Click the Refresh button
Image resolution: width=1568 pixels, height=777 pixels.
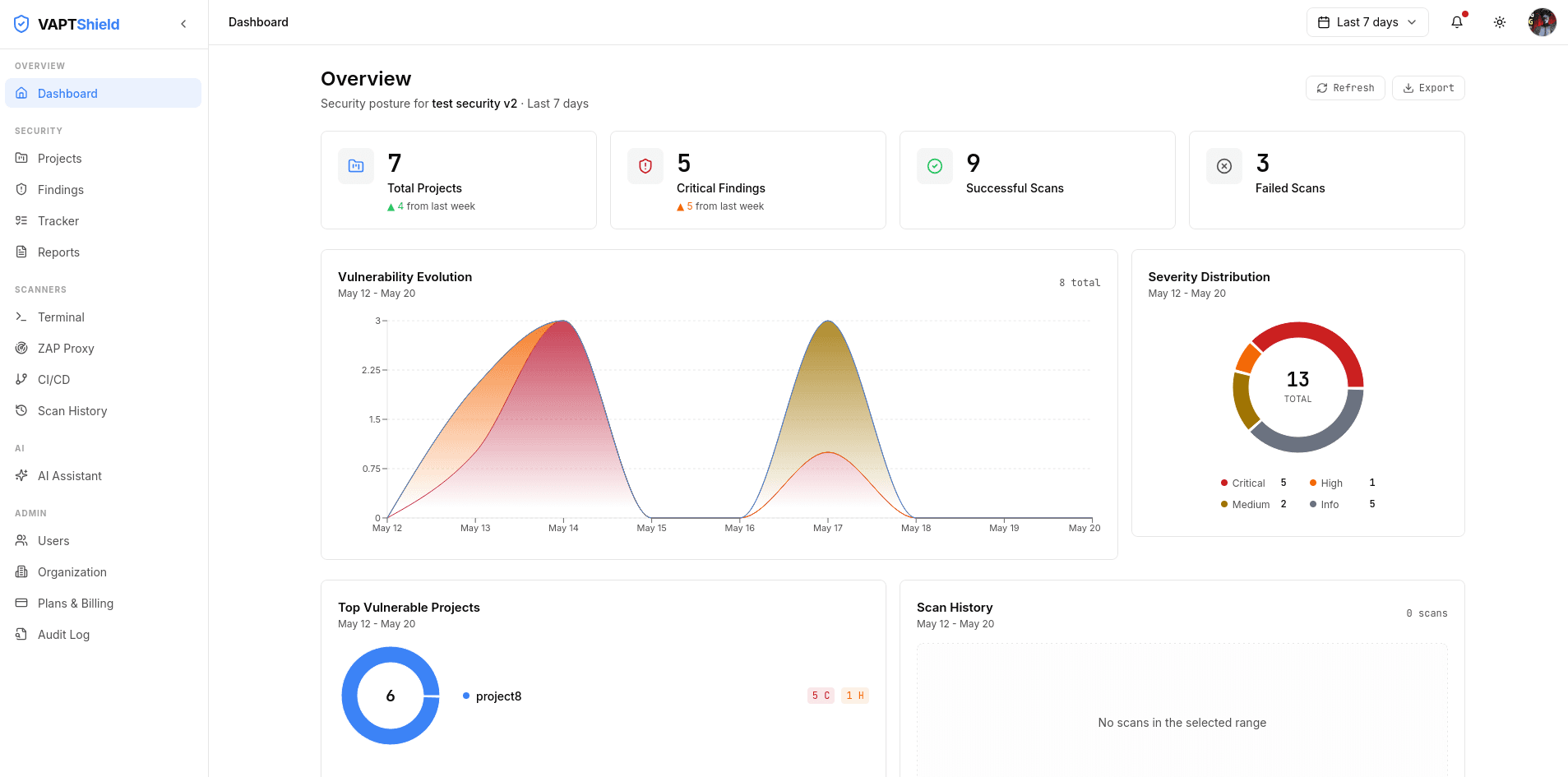[x=1345, y=88]
